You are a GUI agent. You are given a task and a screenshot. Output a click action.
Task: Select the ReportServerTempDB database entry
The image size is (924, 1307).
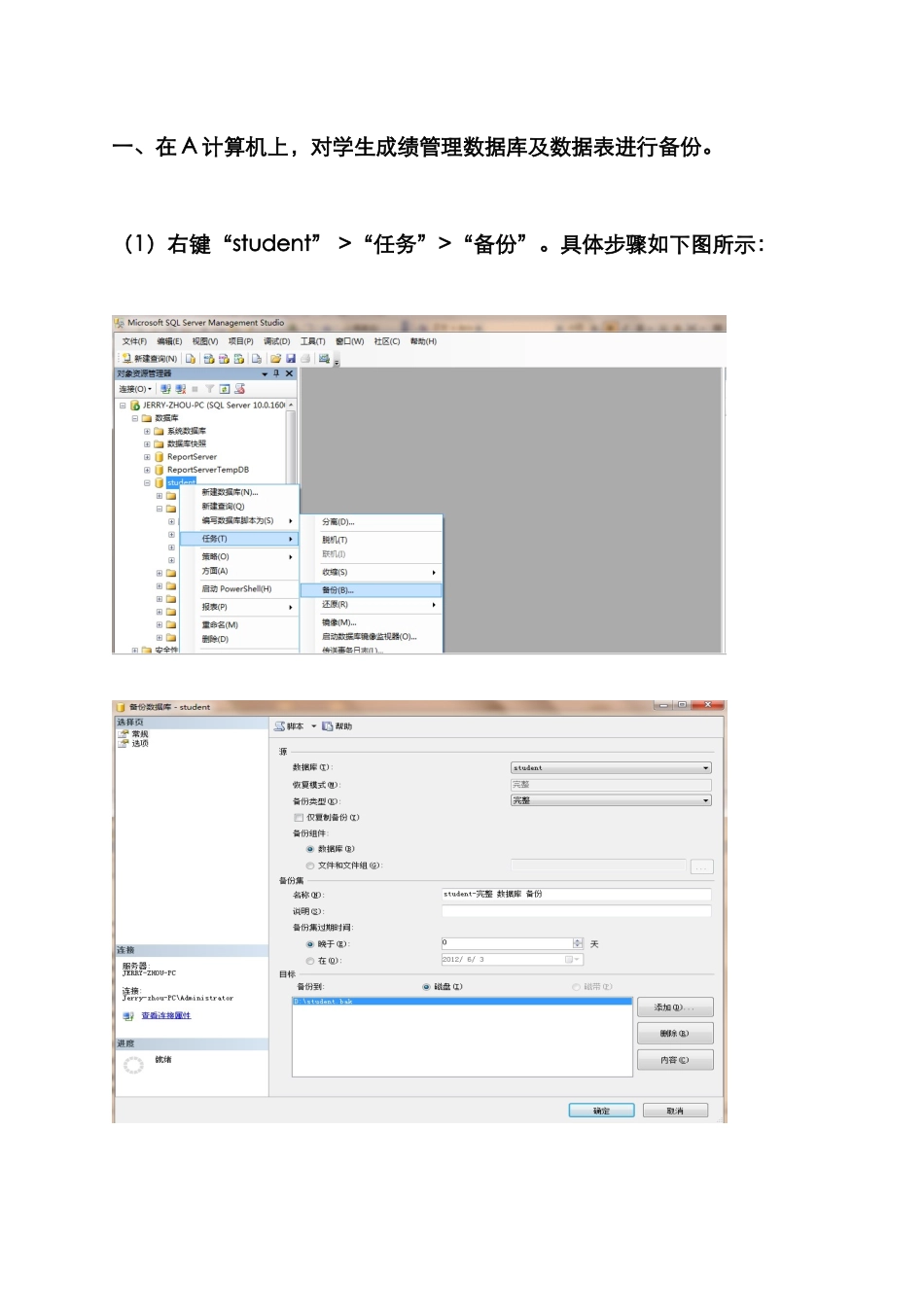tap(207, 470)
